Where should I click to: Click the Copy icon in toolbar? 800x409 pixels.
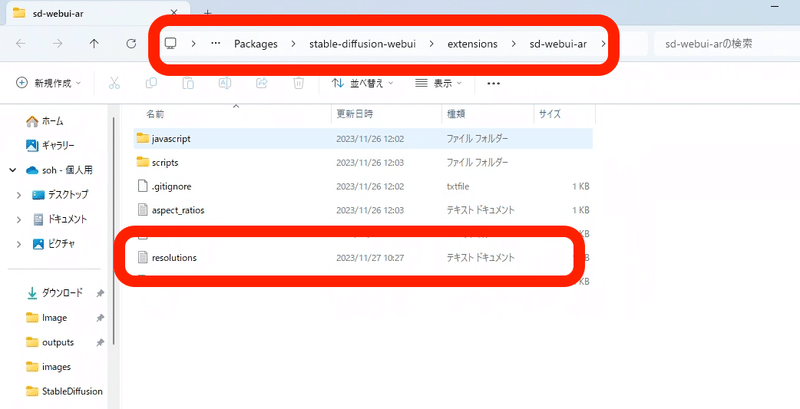[151, 83]
